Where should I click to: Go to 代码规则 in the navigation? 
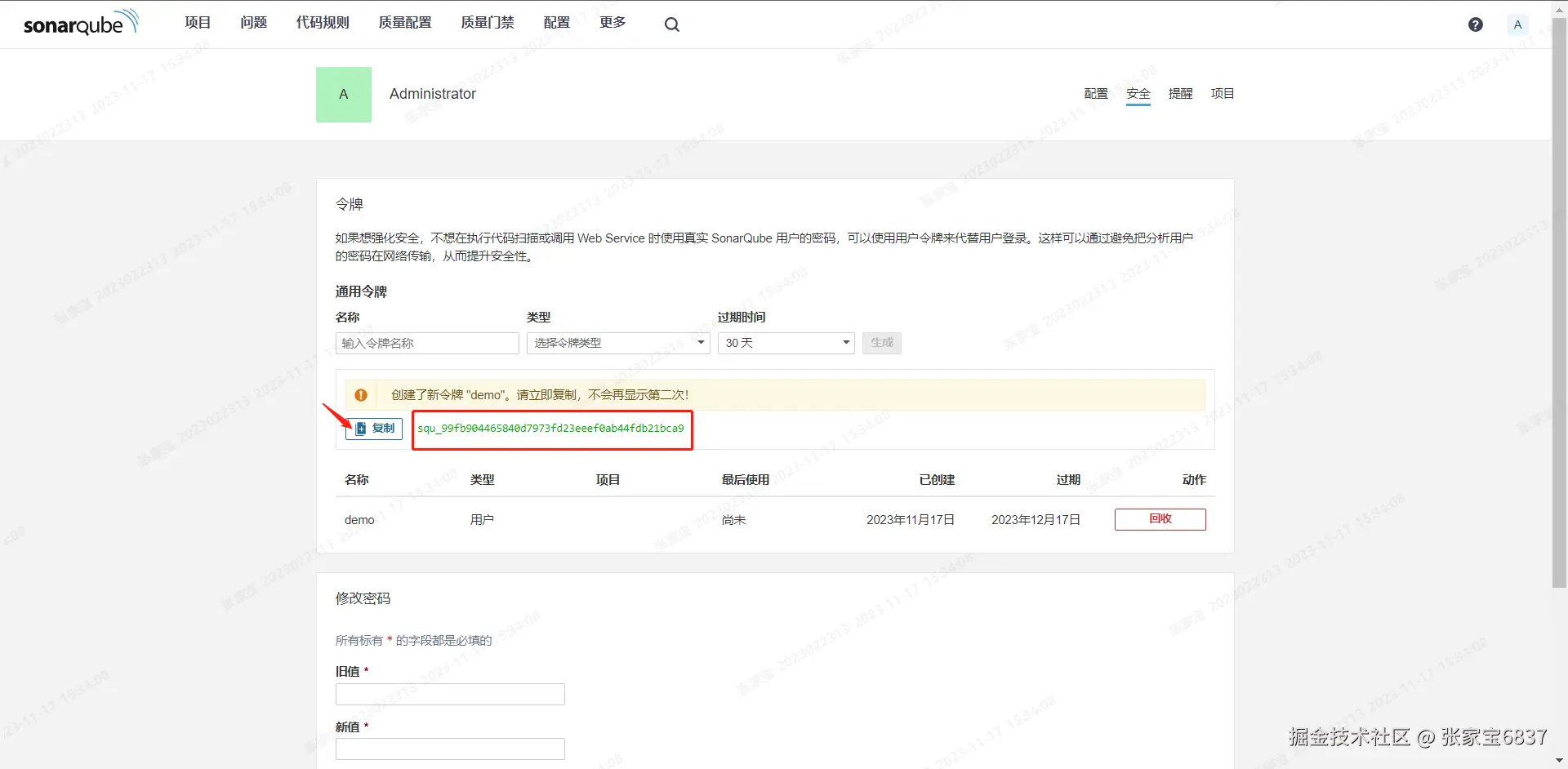click(x=323, y=23)
